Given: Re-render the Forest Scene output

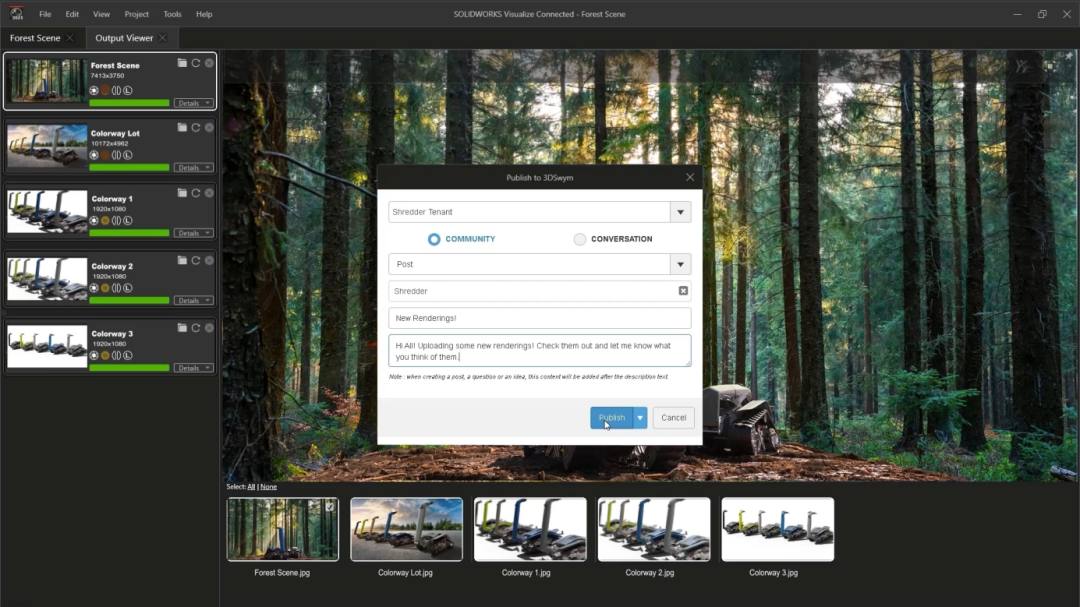Looking at the screenshot, I should coord(196,63).
